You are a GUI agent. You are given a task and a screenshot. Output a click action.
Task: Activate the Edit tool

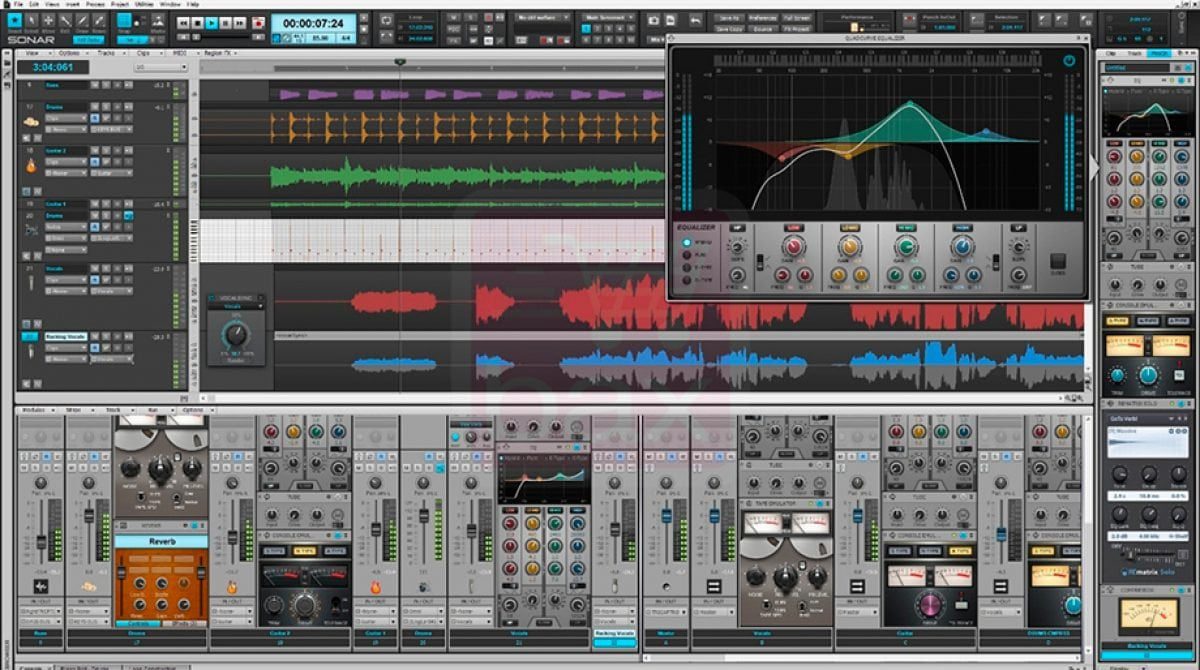click(x=65, y=20)
